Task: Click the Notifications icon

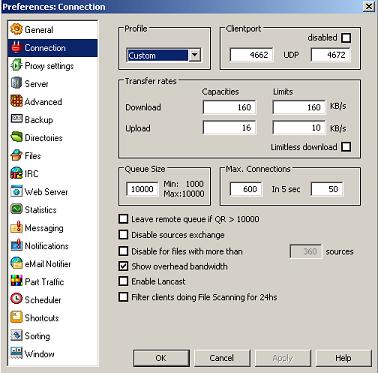Action: 16,245
